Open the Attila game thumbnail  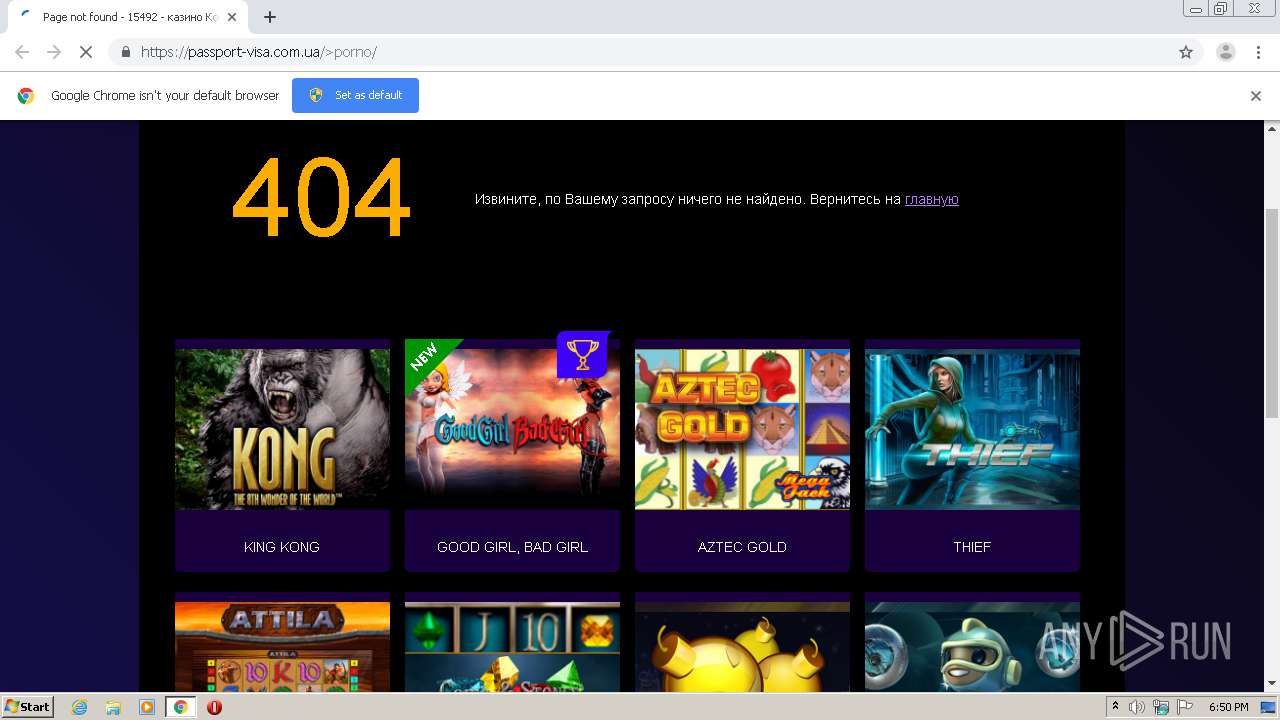(x=282, y=646)
